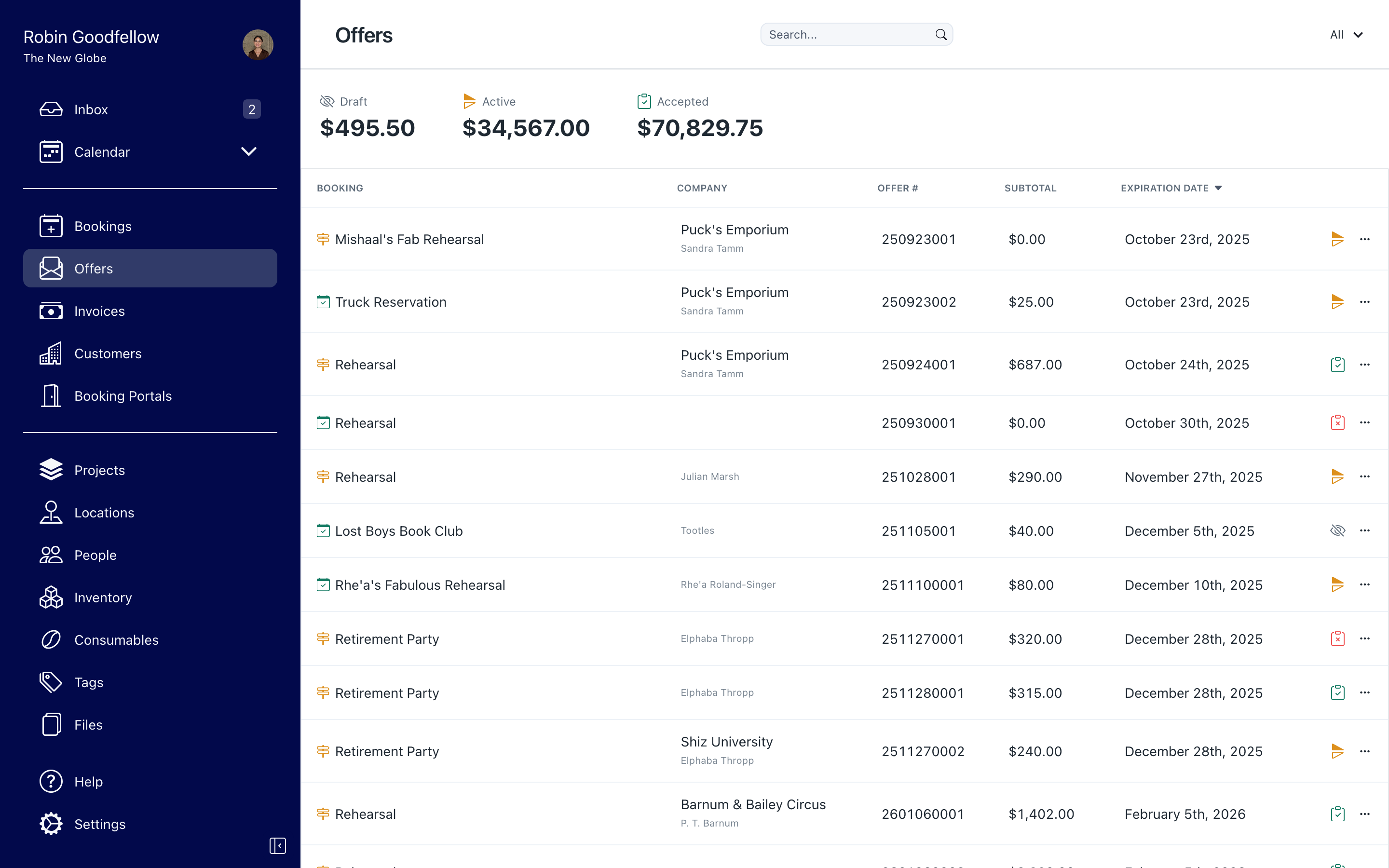Sort by Company column header

click(x=702, y=188)
